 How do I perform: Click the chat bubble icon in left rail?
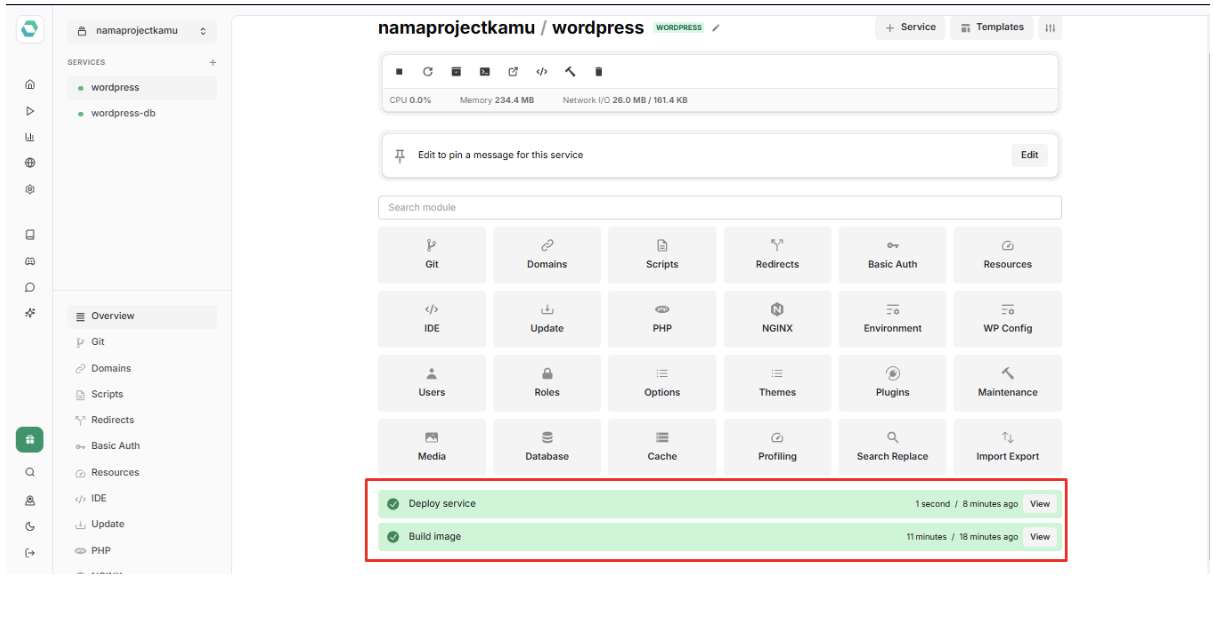(30, 287)
